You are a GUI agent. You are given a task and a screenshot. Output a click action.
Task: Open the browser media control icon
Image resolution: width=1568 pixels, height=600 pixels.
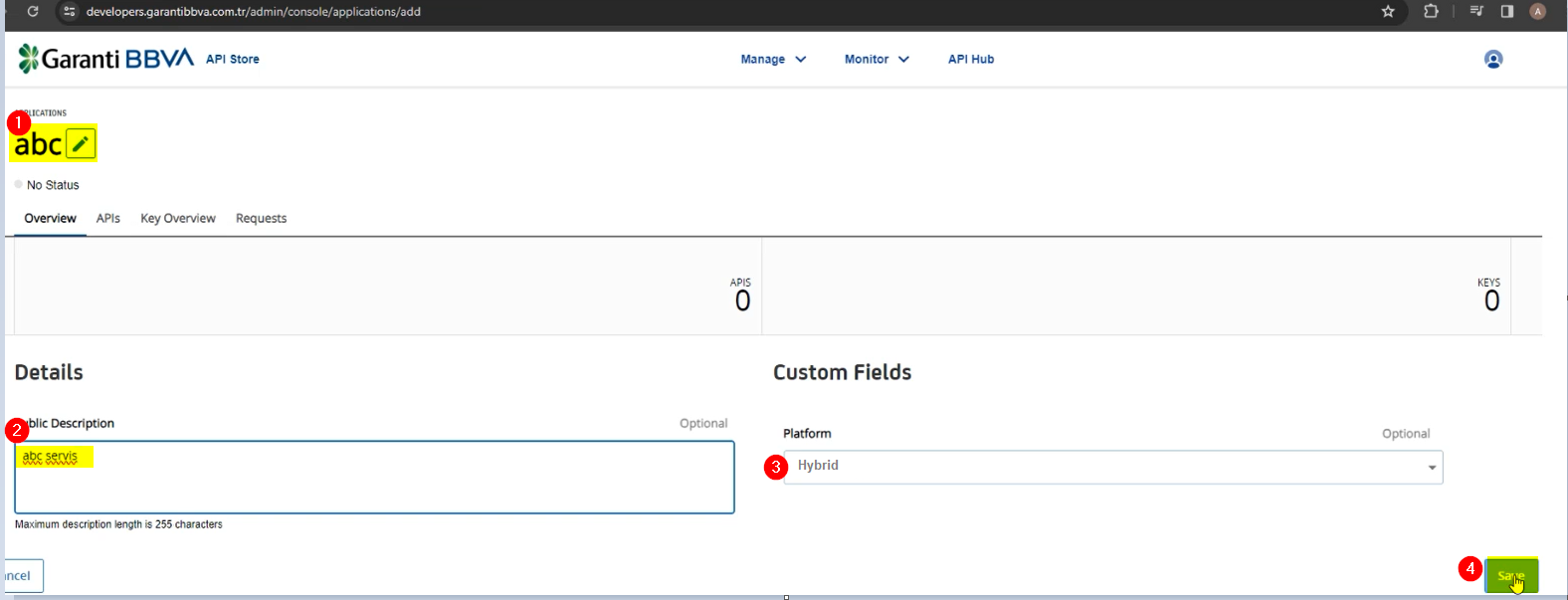tap(1476, 12)
